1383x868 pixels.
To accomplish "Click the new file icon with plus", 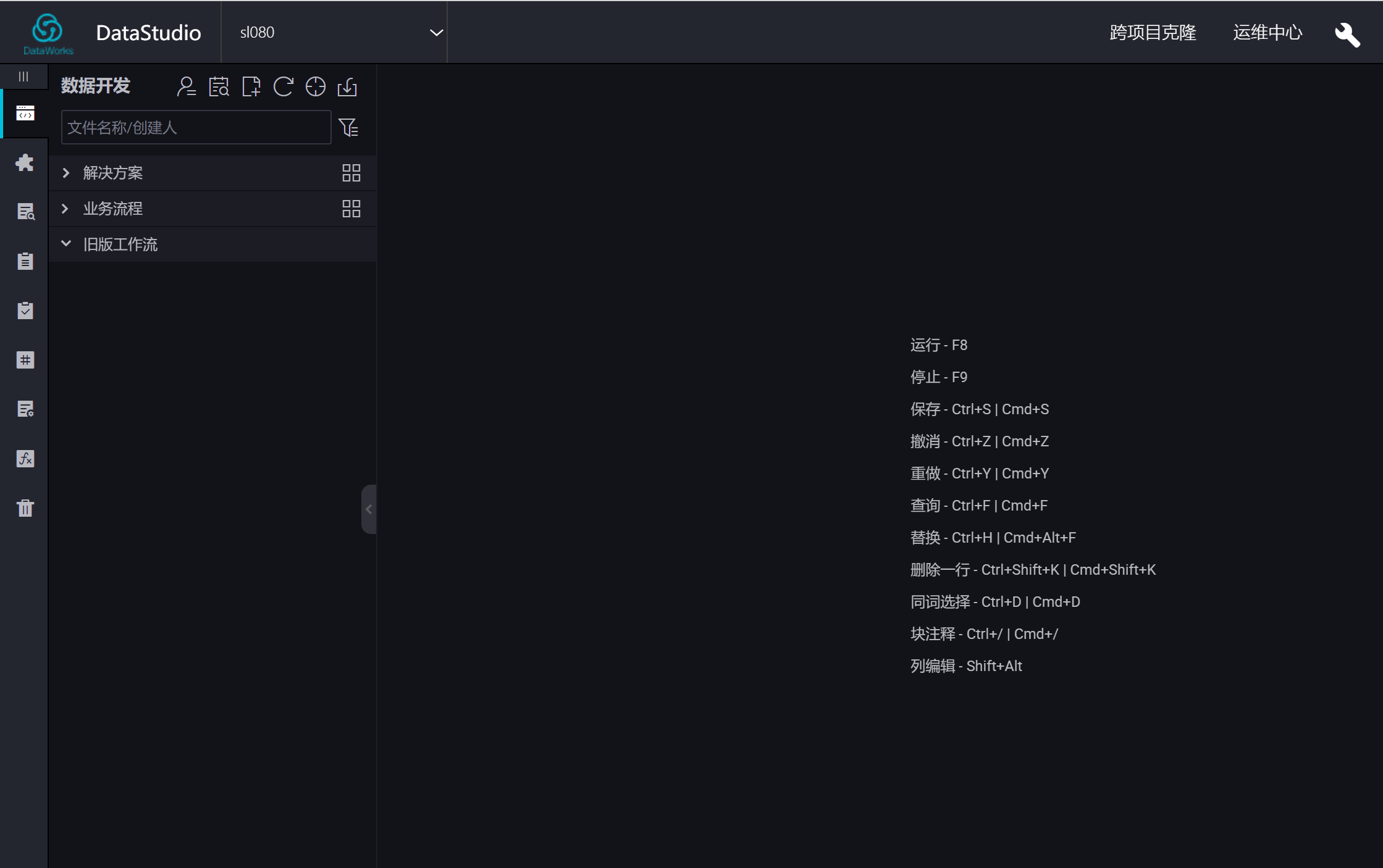I will [x=251, y=86].
